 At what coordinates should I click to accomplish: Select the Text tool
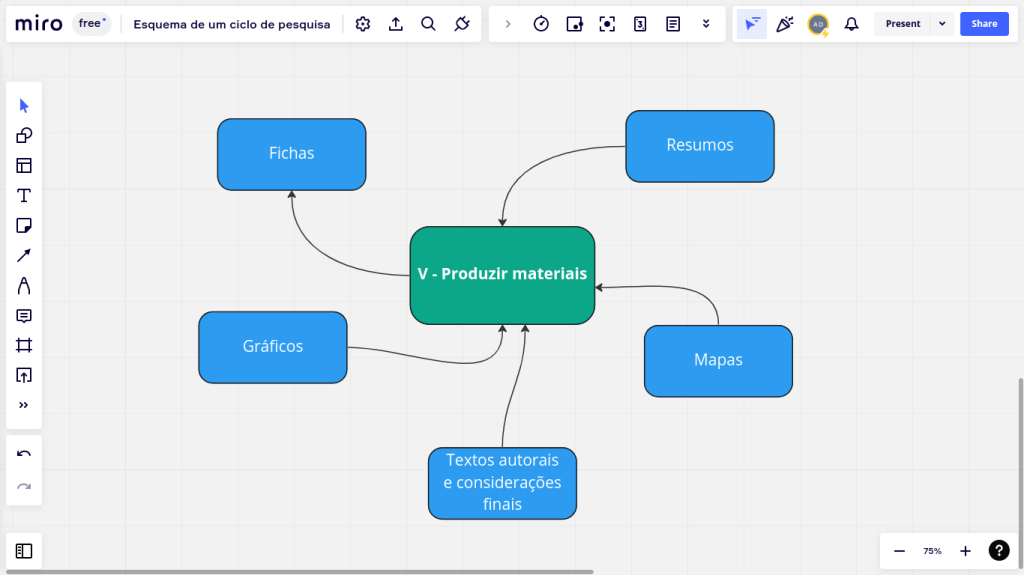pyautogui.click(x=24, y=196)
